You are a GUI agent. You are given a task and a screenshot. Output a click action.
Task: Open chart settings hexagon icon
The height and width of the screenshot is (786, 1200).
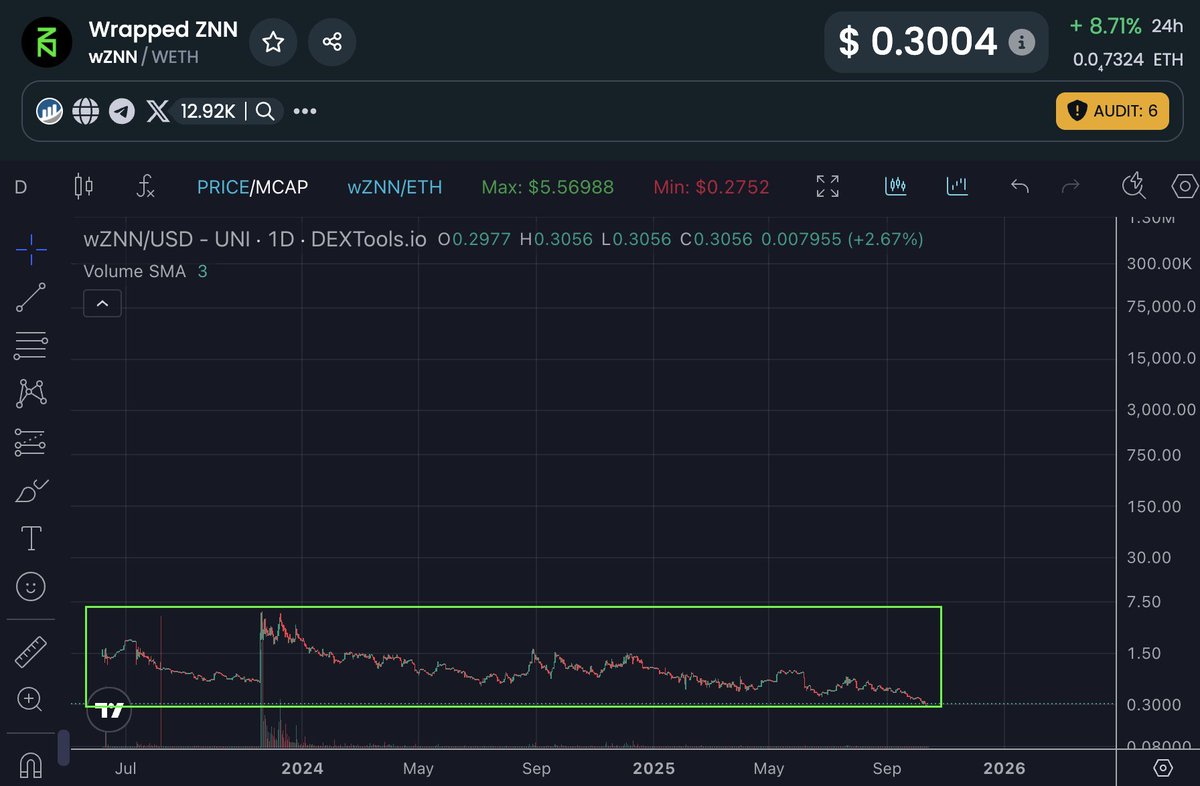pyautogui.click(x=1185, y=186)
